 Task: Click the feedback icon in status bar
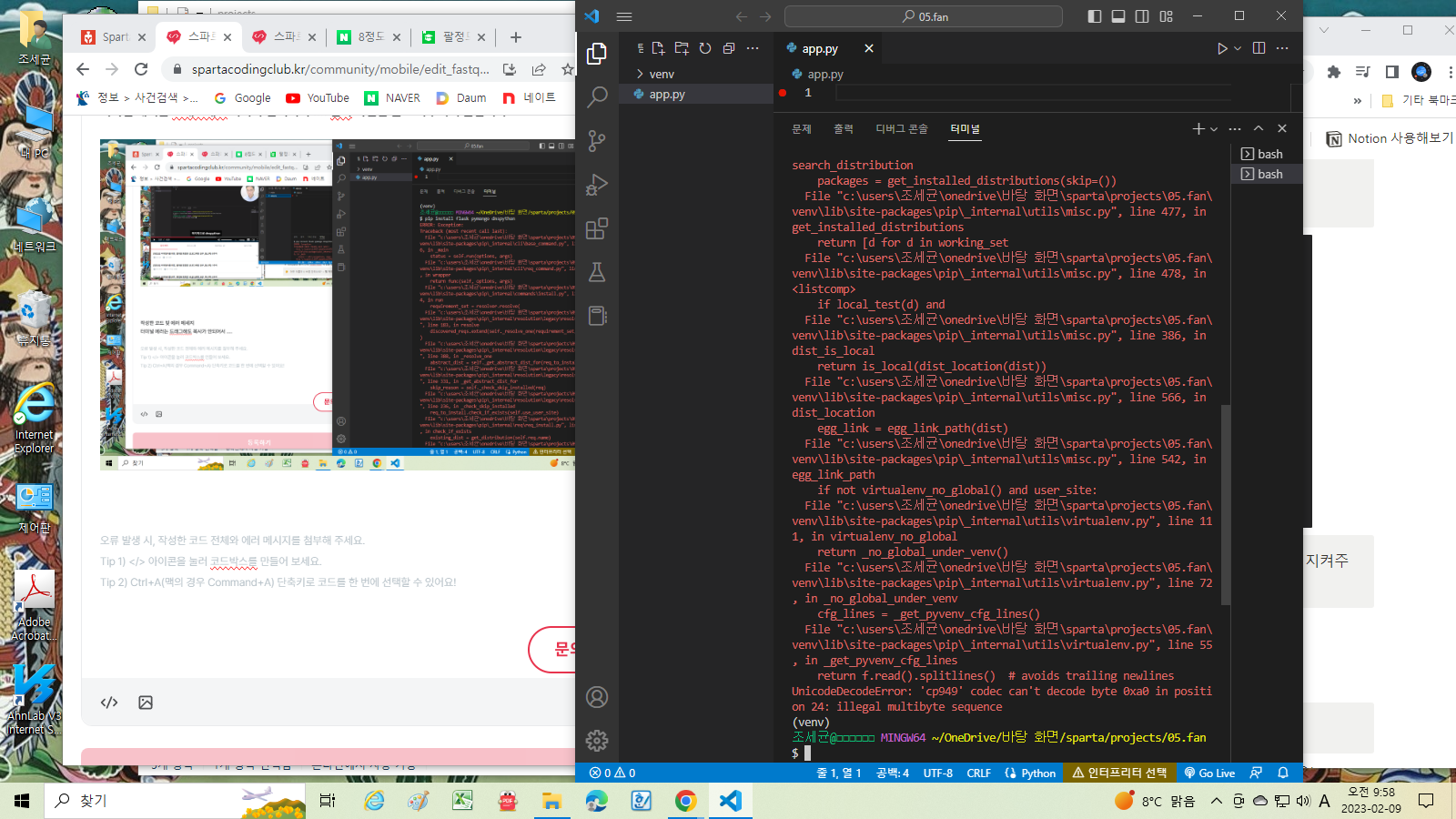[x=1256, y=773]
